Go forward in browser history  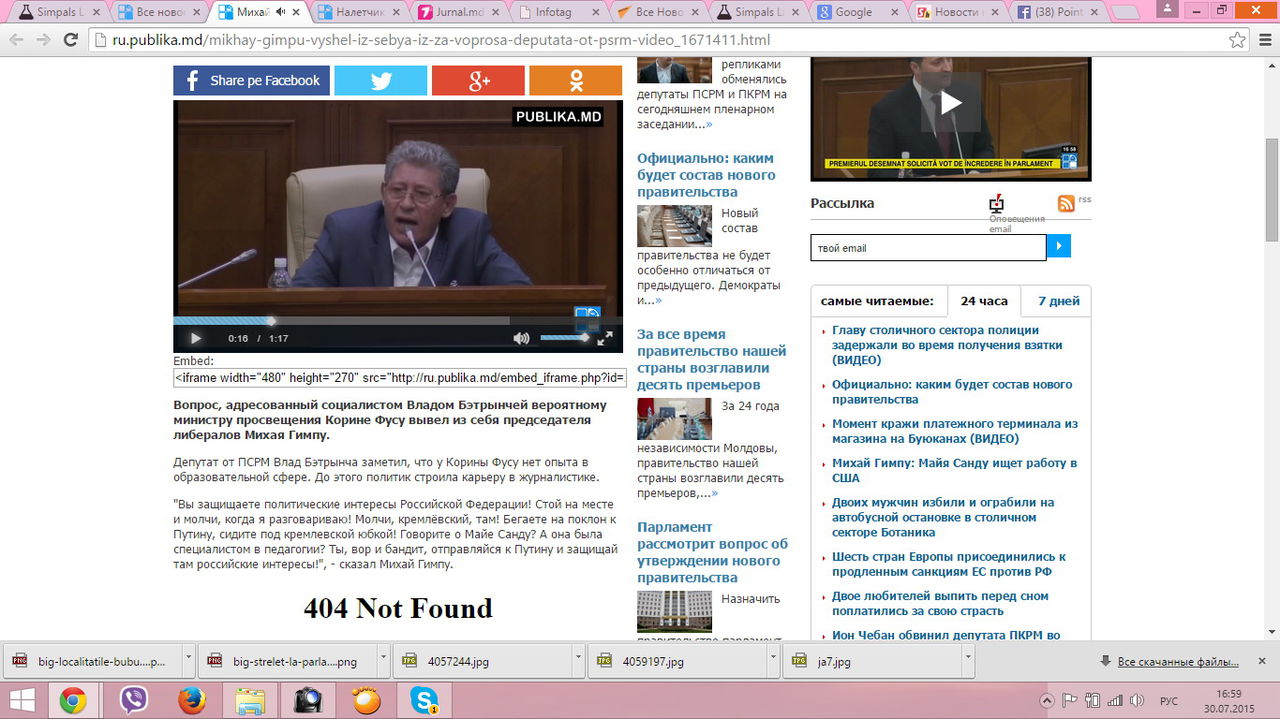click(43, 40)
